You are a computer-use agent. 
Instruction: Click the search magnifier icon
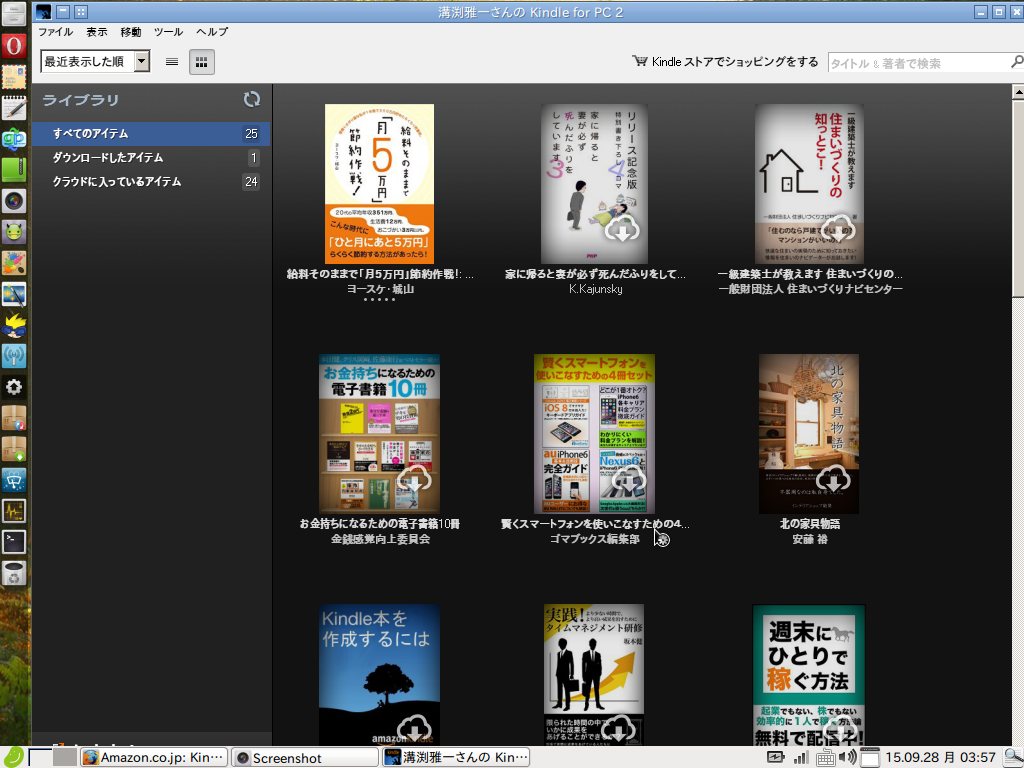pos(1016,62)
